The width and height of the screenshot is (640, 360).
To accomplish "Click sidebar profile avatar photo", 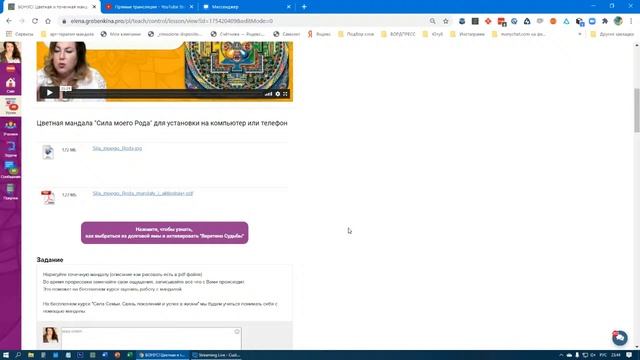I will [x=11, y=52].
